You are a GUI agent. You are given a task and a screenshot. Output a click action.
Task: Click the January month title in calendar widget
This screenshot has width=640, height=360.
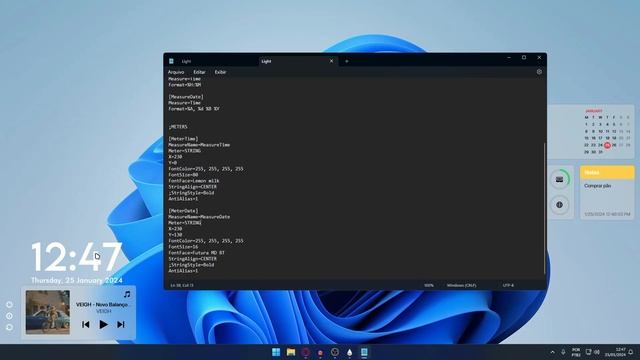pos(594,111)
